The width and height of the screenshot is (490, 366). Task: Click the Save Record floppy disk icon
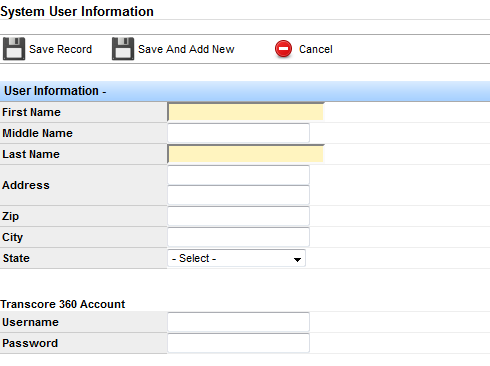[x=14, y=49]
